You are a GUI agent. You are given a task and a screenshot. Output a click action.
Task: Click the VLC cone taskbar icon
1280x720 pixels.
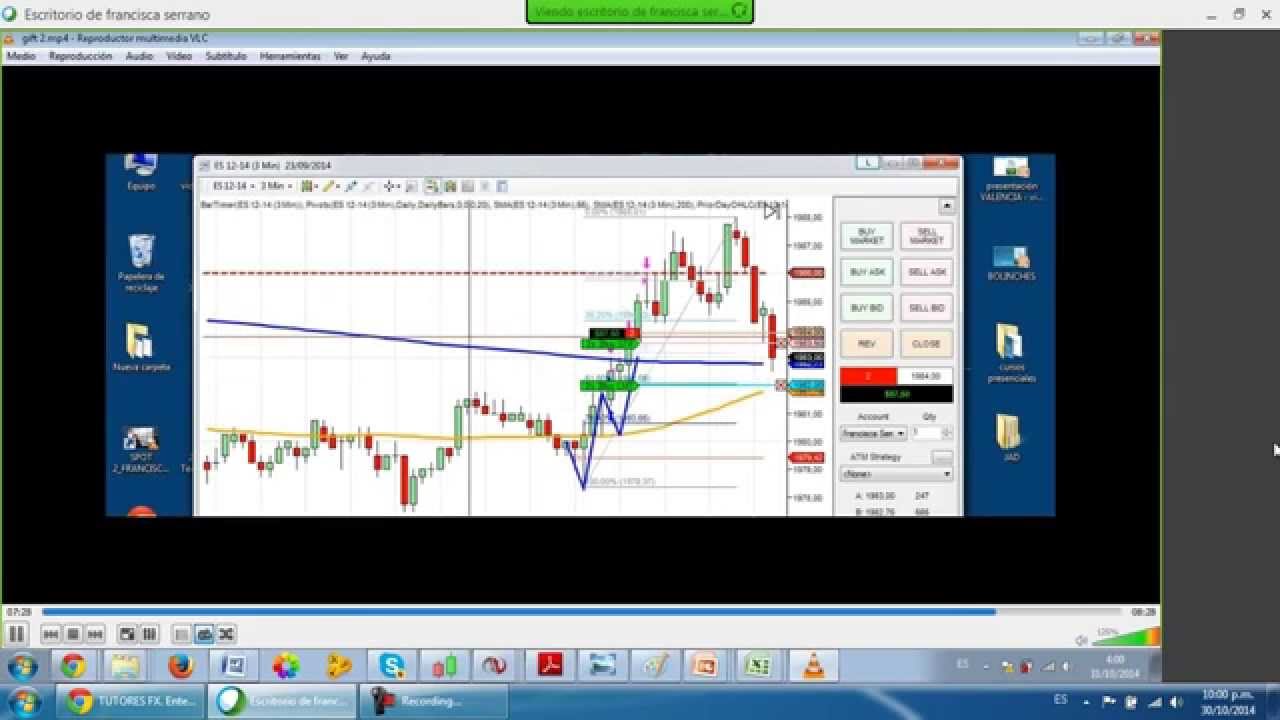coord(813,666)
